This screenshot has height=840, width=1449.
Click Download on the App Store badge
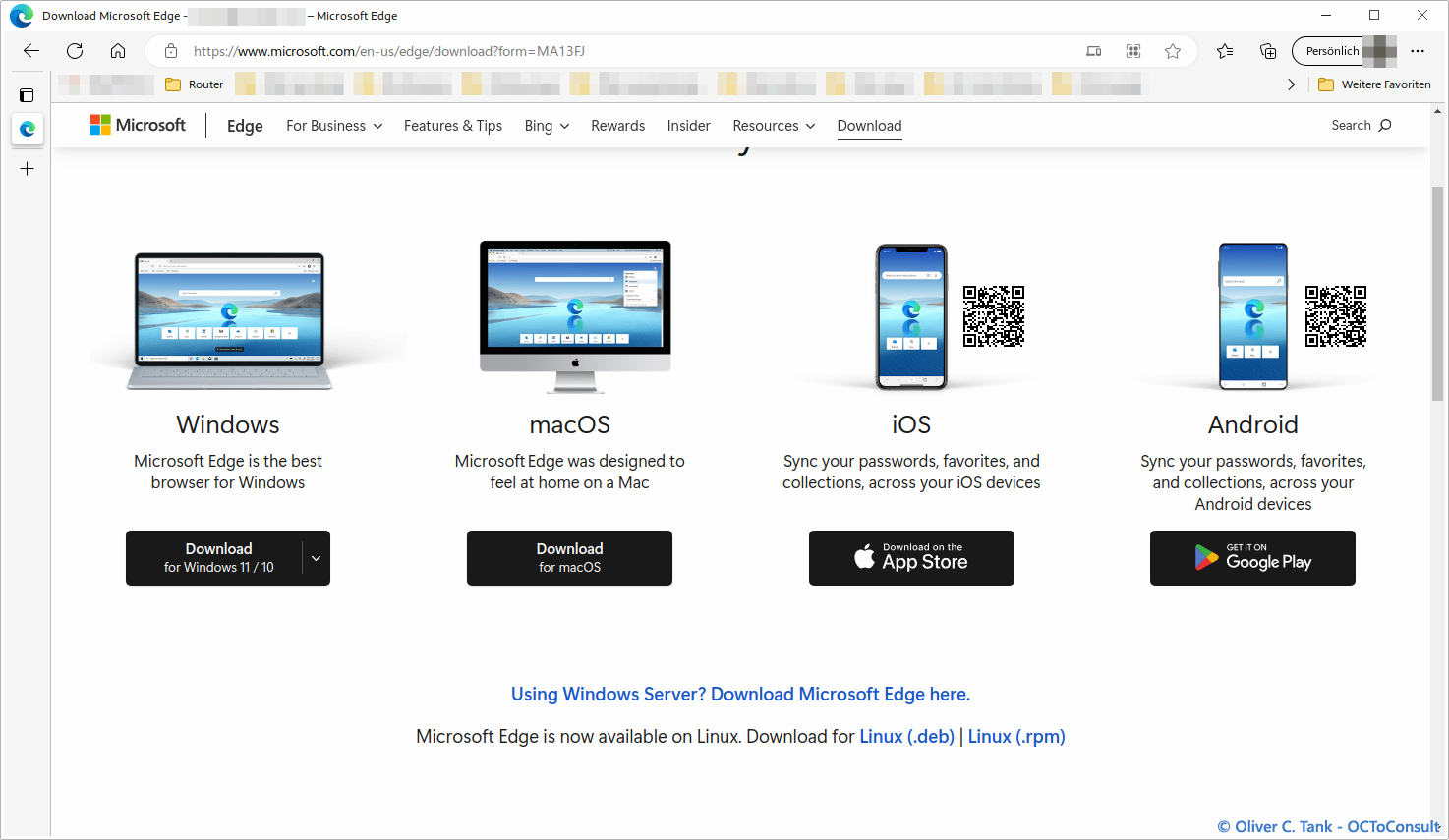pyautogui.click(x=911, y=558)
